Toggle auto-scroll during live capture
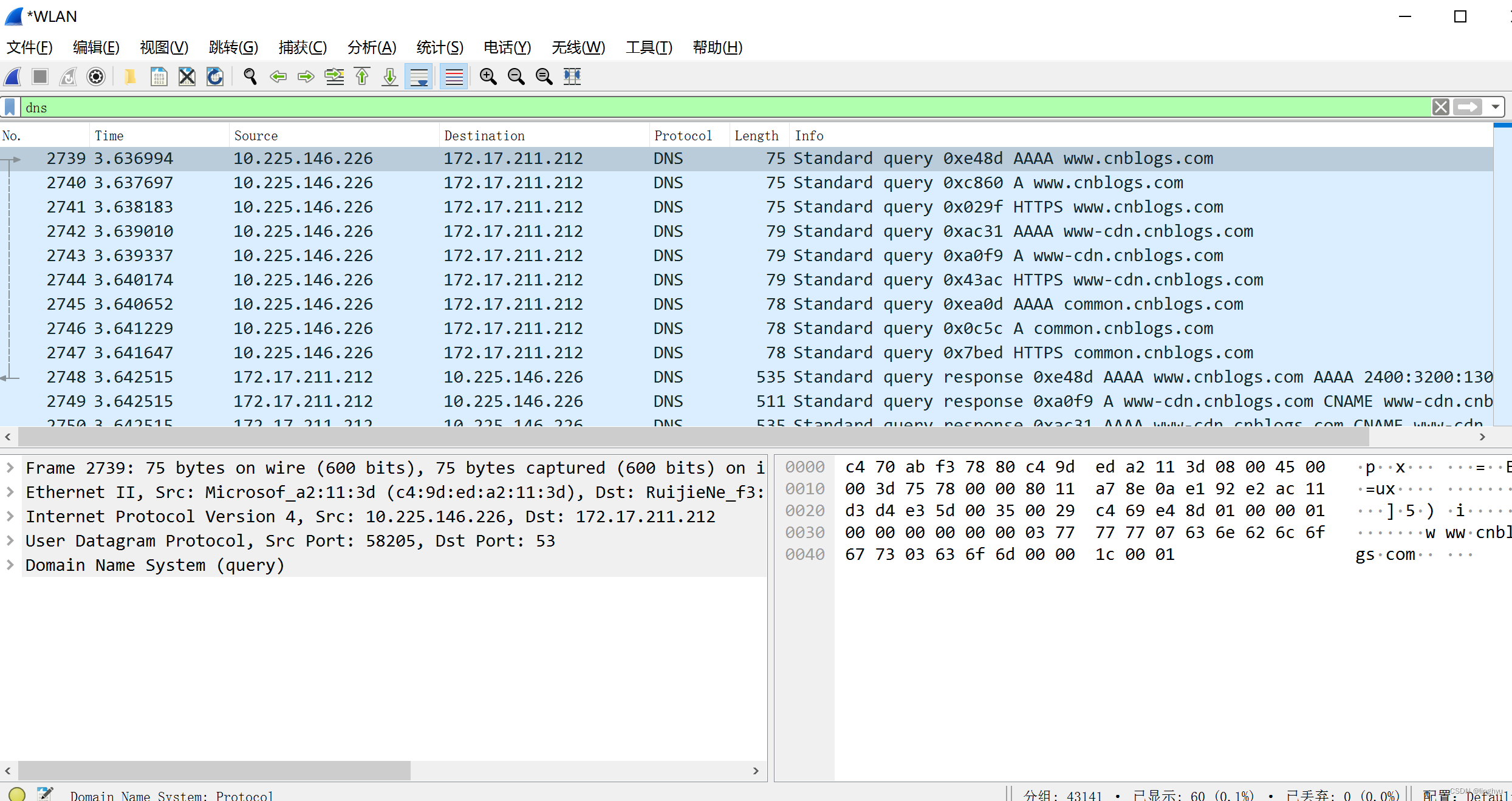Screen dimensions: 1512x801 click(419, 77)
